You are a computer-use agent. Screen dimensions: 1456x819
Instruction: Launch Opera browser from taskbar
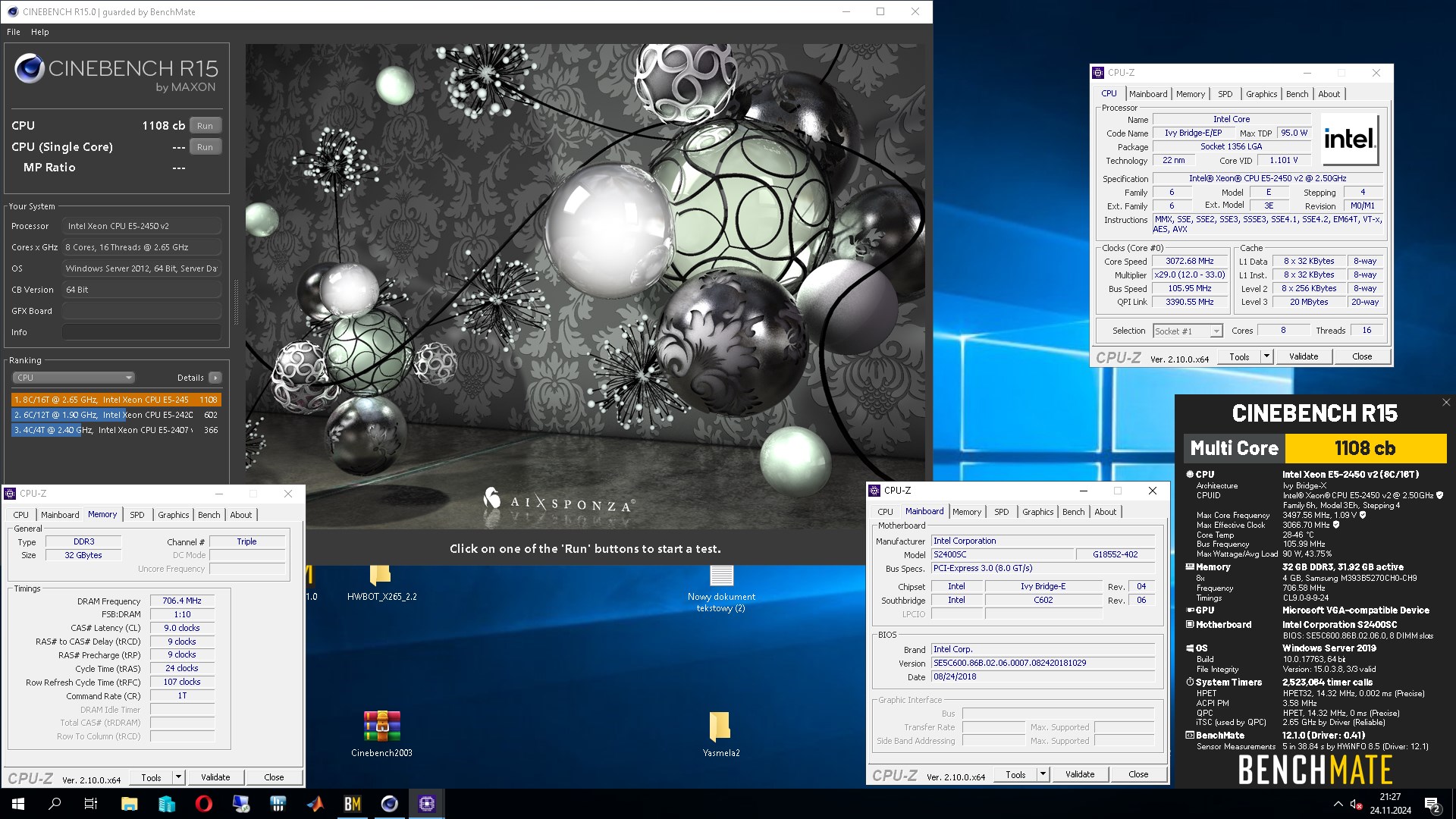[x=203, y=804]
